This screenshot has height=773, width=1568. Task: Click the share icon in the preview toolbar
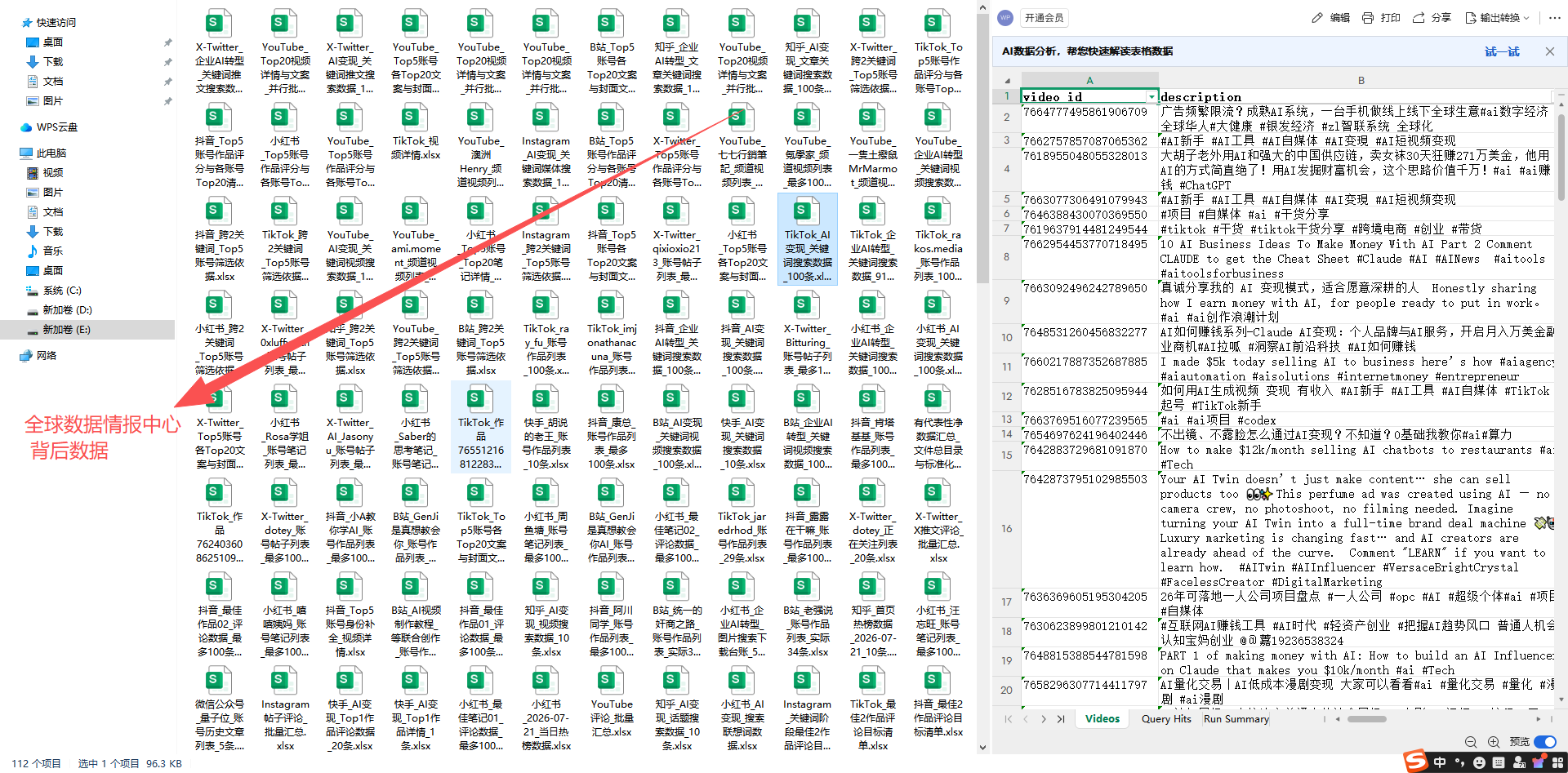click(1419, 17)
